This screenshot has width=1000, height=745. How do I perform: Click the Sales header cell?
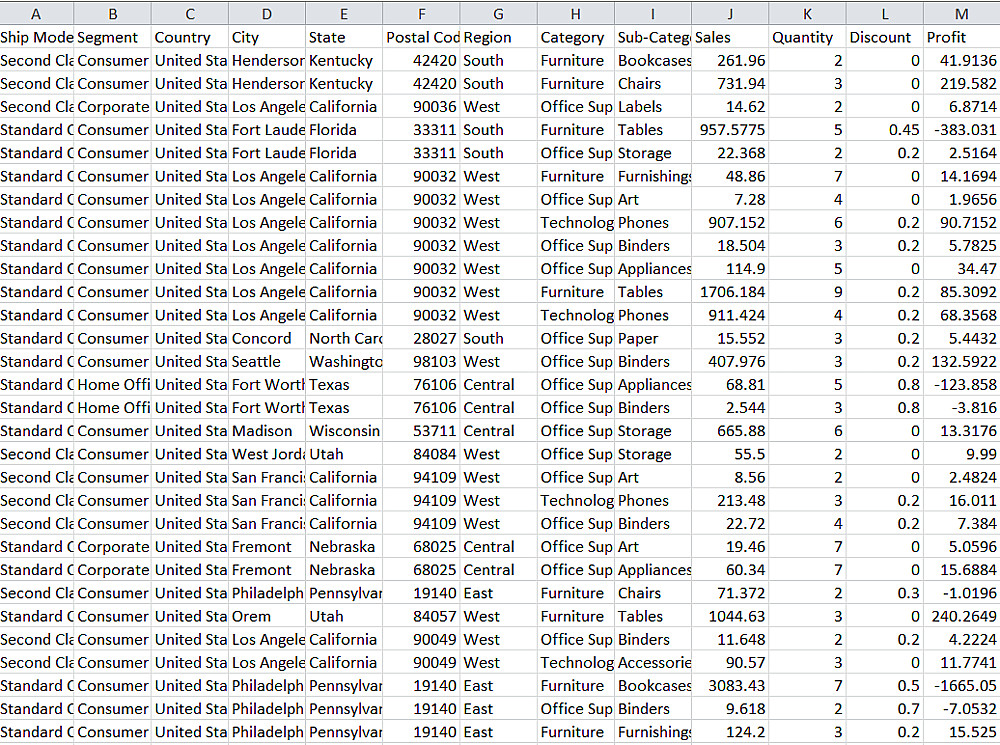pyautogui.click(x=730, y=38)
